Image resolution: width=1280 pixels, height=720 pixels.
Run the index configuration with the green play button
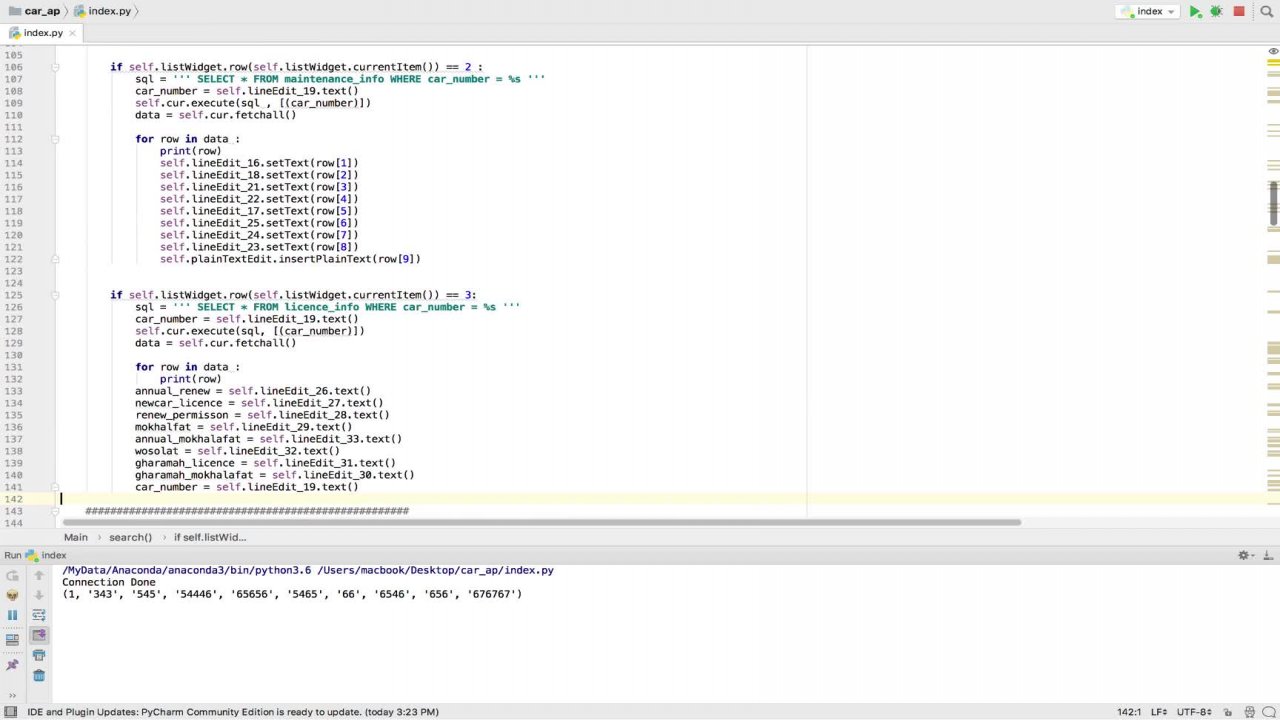[x=1195, y=12]
